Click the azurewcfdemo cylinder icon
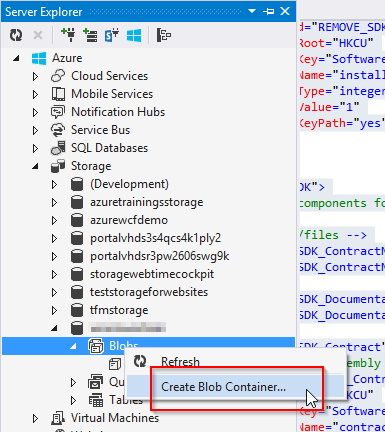 pos(77,220)
